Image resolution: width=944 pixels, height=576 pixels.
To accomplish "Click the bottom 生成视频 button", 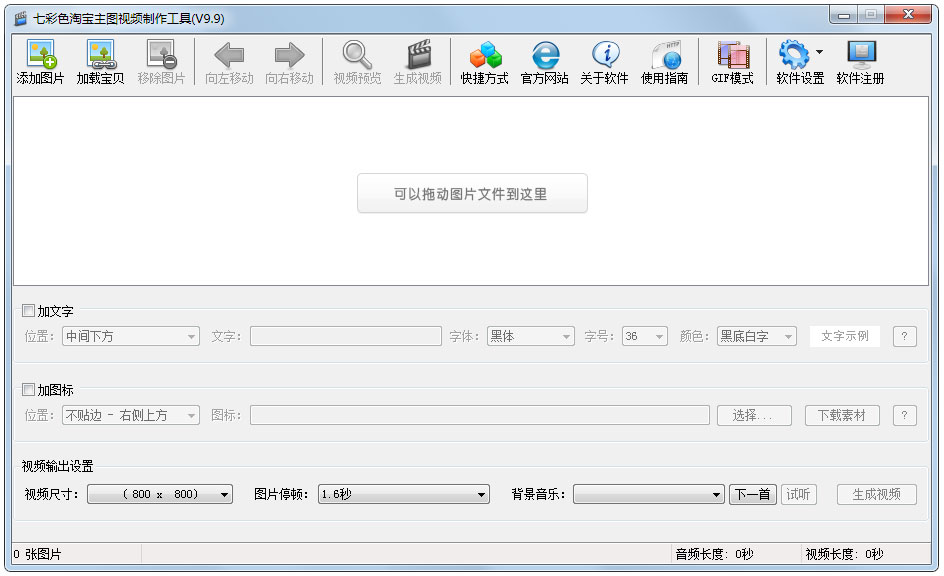I will [877, 494].
